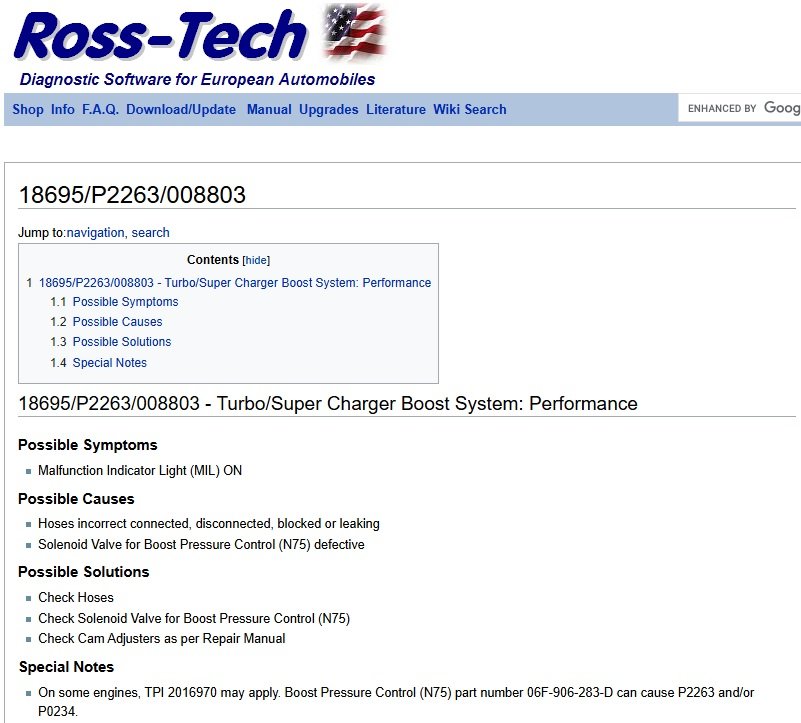Go to Possible Solutions contents link
Viewport: 801px width, 723px height.
point(122,342)
